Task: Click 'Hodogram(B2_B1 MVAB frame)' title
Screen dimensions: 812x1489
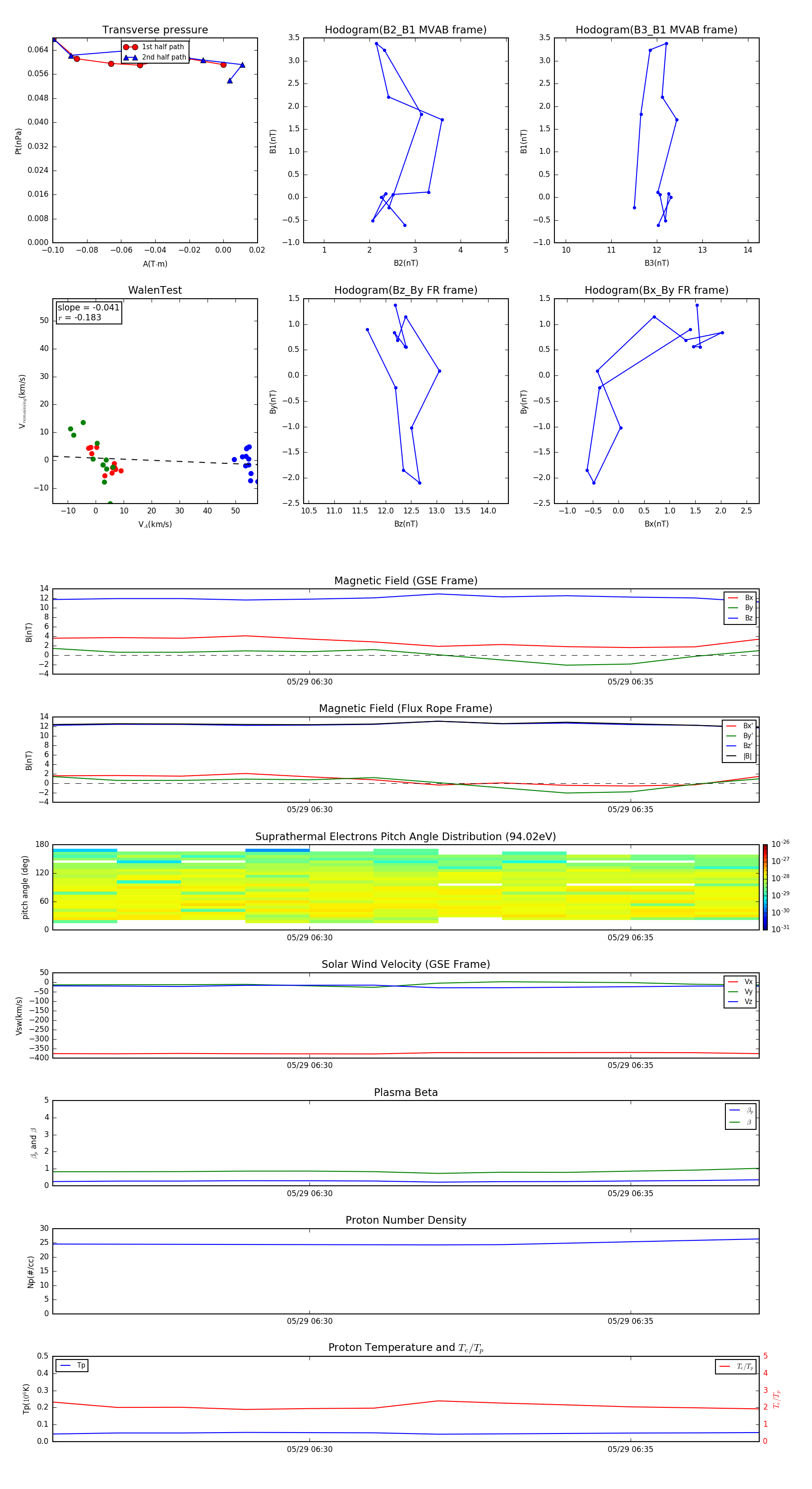Action: point(405,29)
